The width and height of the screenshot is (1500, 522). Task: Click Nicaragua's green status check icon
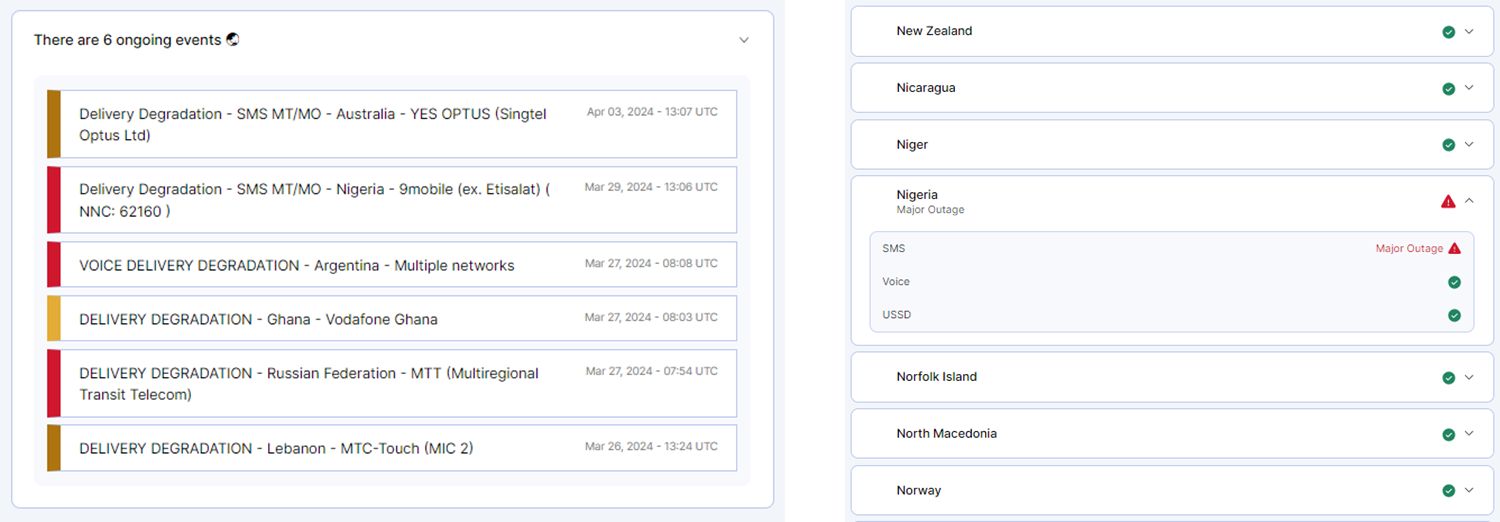click(x=1448, y=89)
